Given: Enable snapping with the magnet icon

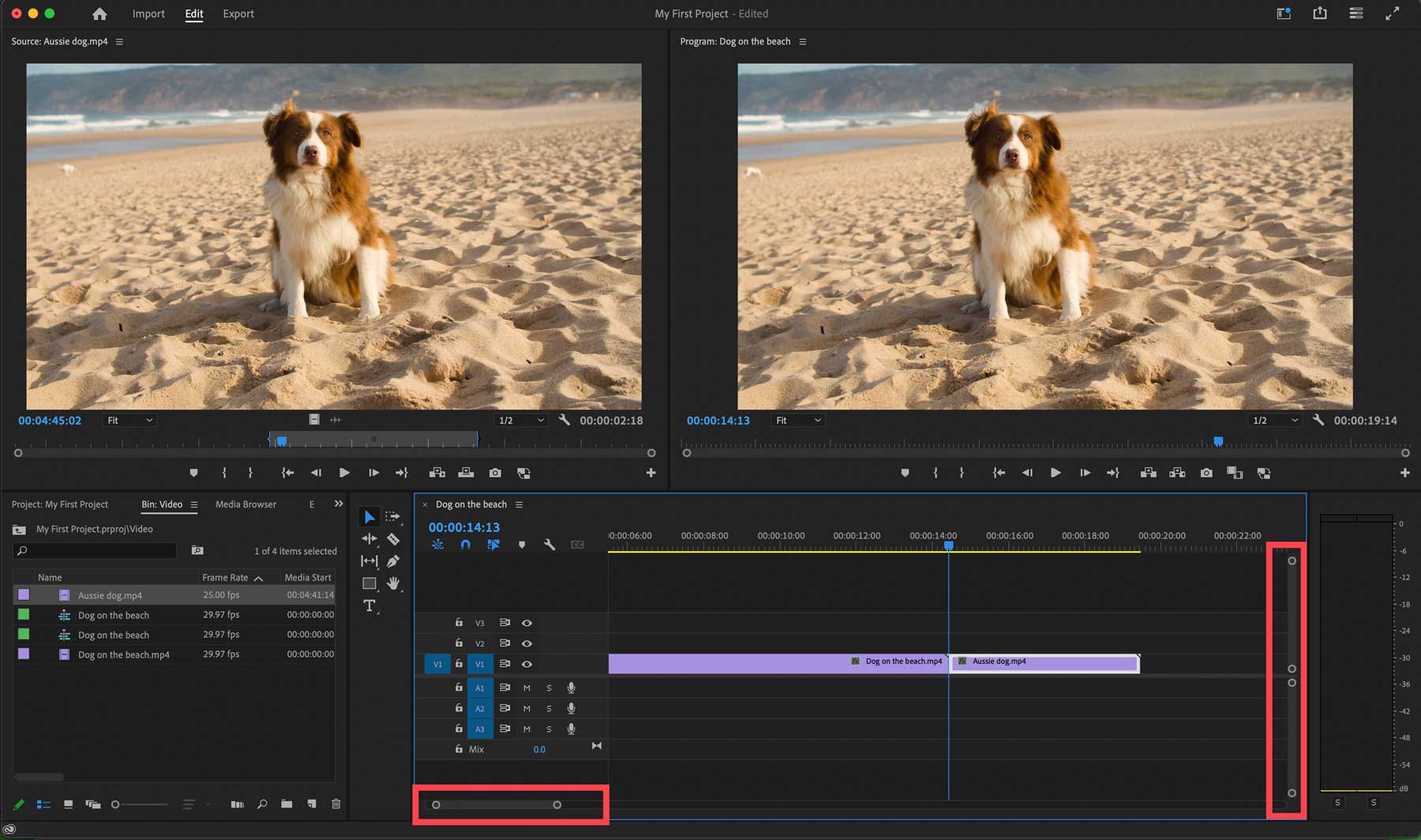Looking at the screenshot, I should (465, 544).
